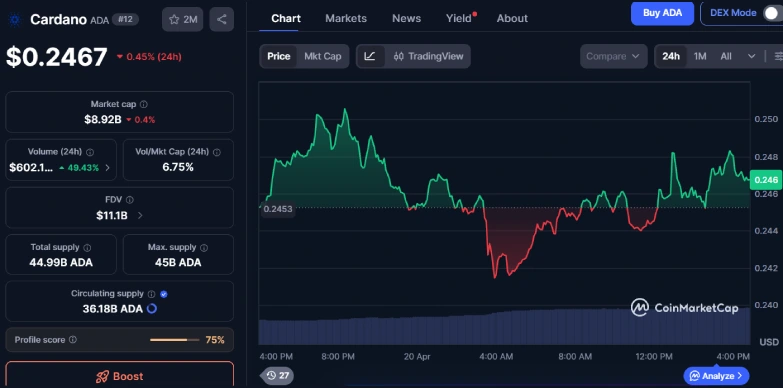783x388 pixels.
Task: Switch to the News tab
Action: [x=406, y=18]
